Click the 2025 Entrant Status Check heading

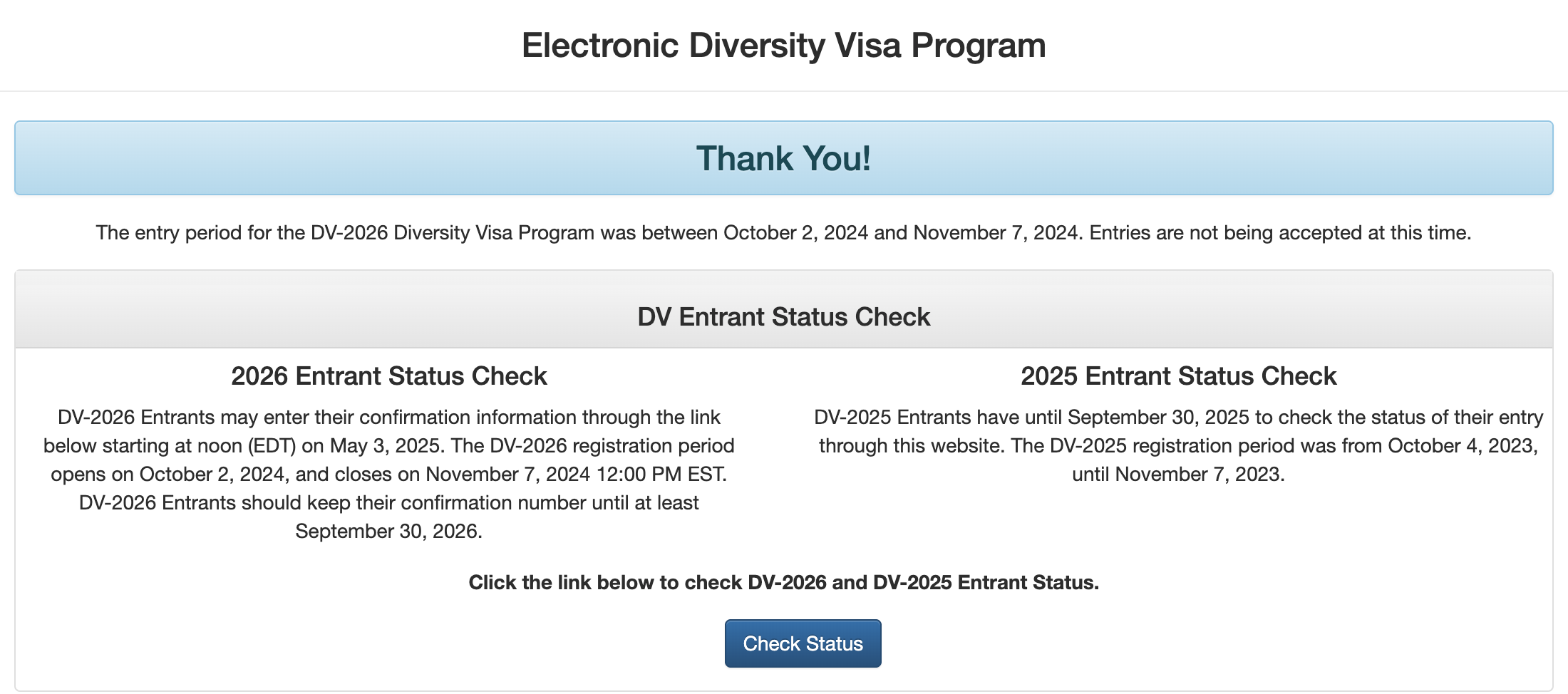point(1178,376)
